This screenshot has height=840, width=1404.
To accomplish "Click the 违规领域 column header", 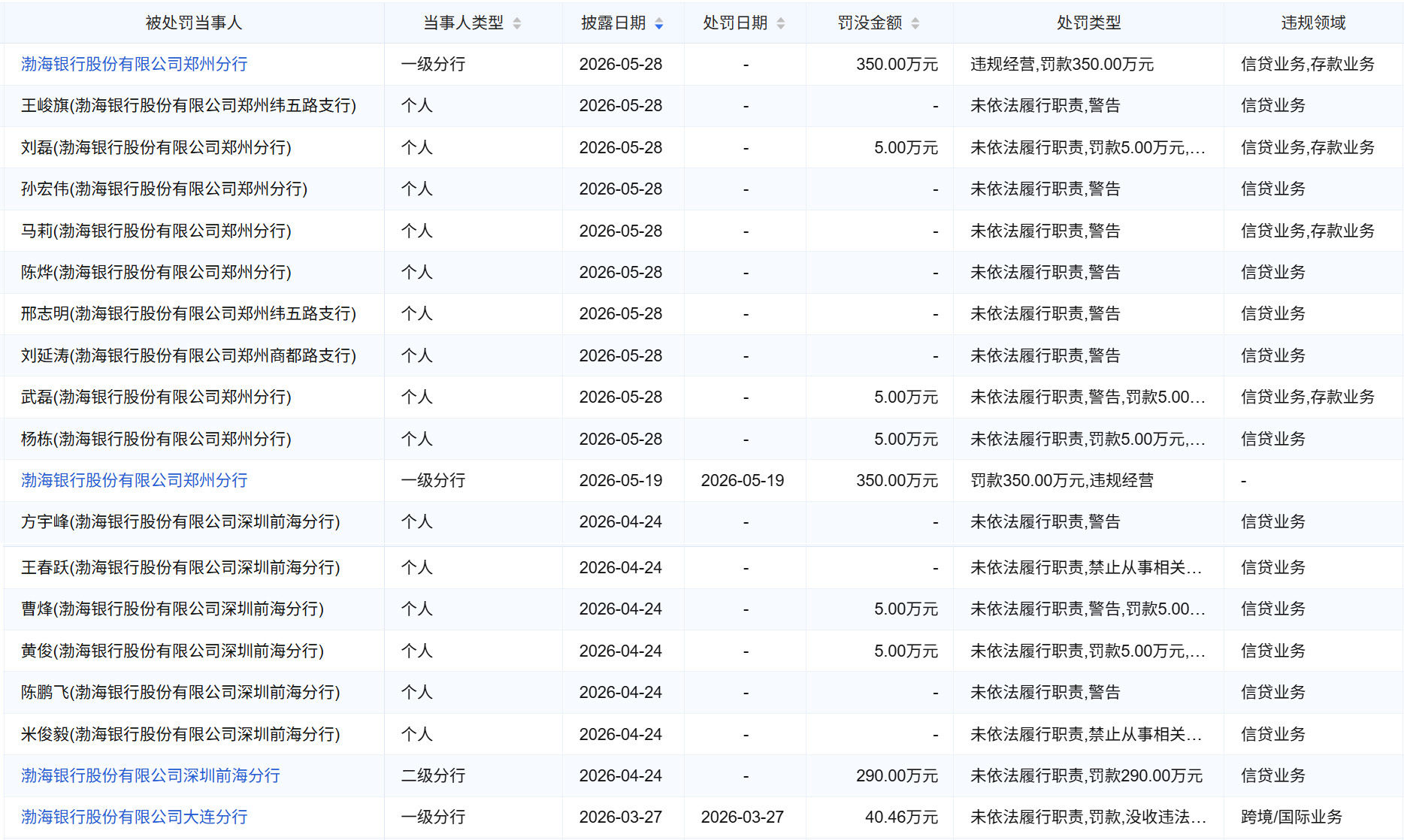I will [1314, 23].
